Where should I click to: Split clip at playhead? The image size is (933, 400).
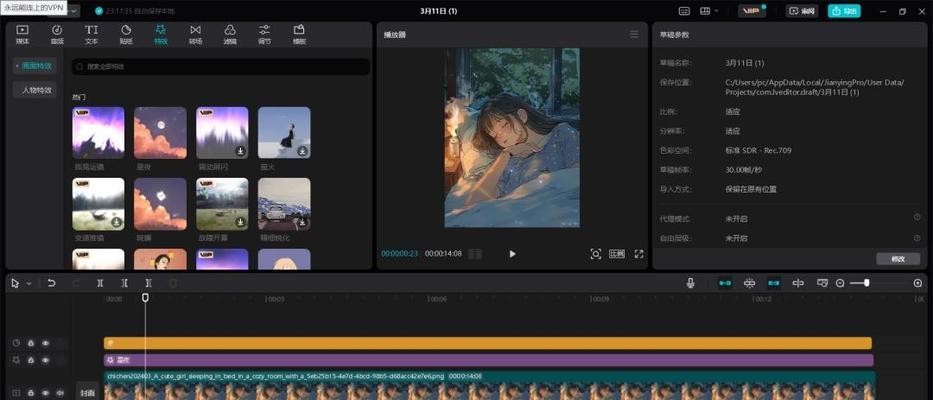coord(100,283)
